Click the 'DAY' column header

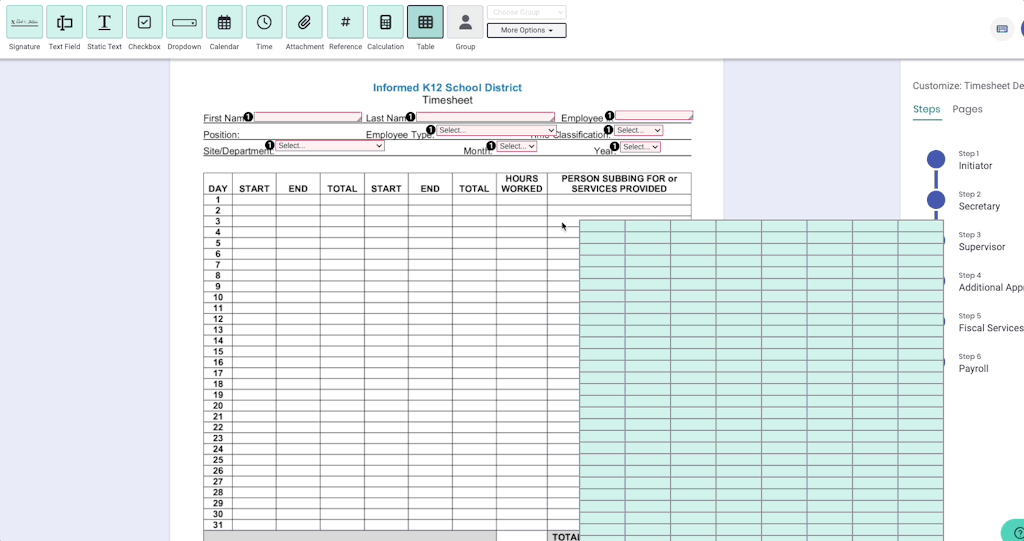218,189
